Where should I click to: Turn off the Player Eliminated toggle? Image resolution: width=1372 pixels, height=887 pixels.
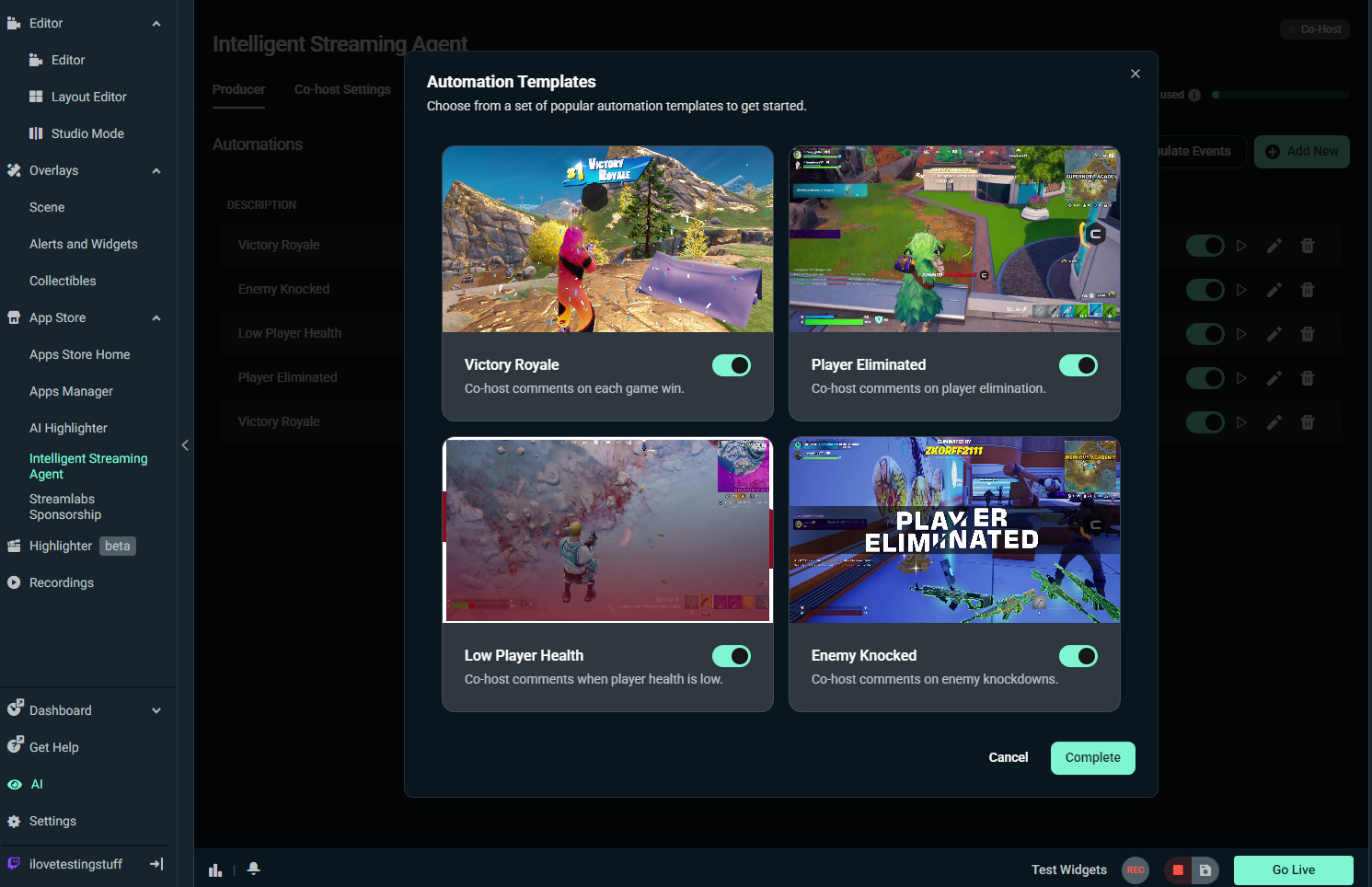tap(1078, 365)
